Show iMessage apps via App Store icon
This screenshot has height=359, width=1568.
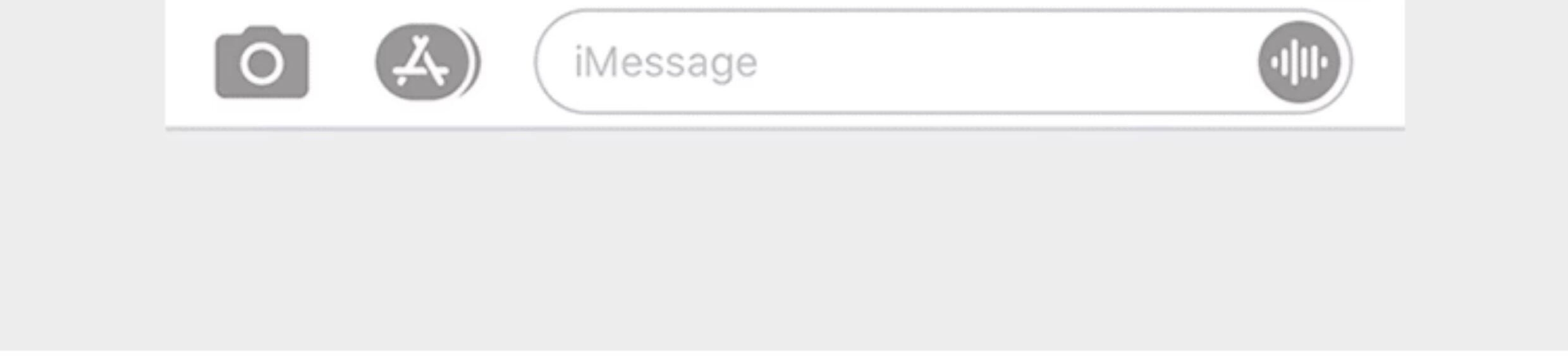coord(427,62)
